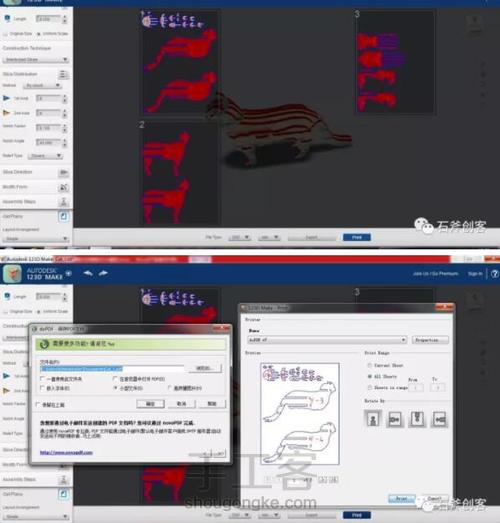Image resolution: width=500 pixels, height=523 pixels.
Task: Open Modify Form tool in upper screenshot
Action: tap(63, 187)
